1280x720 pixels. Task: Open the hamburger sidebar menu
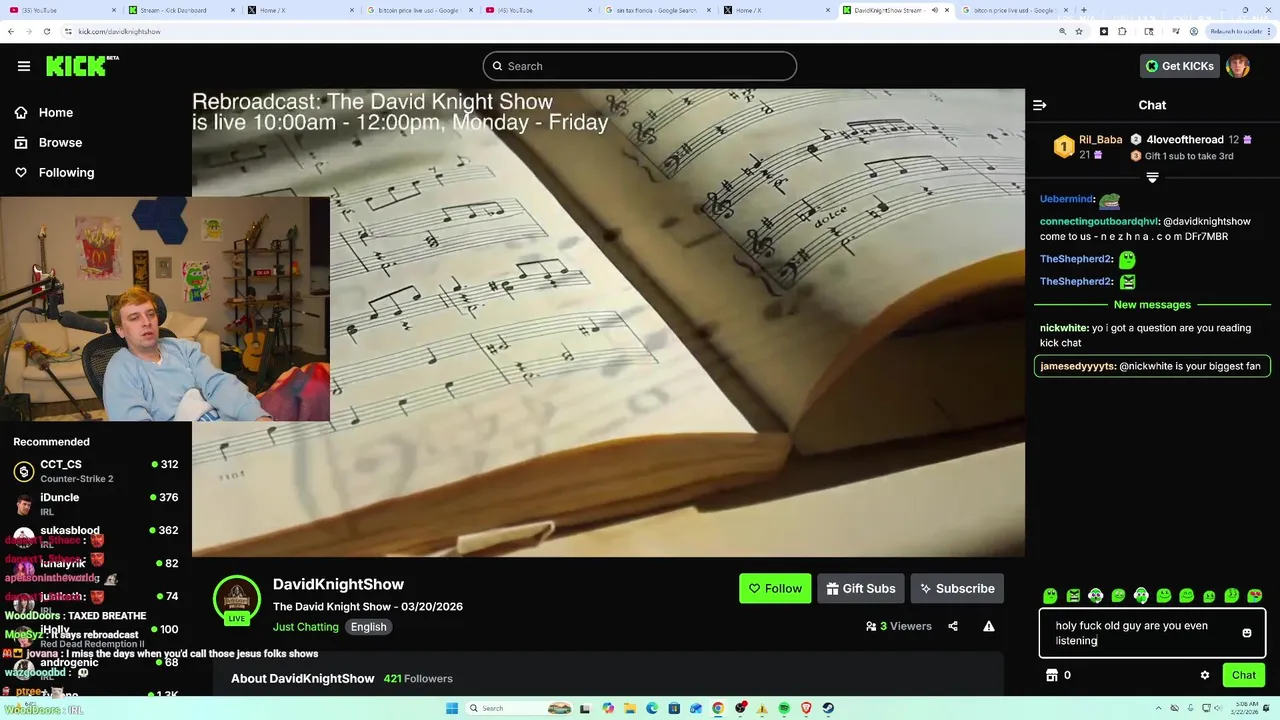click(24, 66)
